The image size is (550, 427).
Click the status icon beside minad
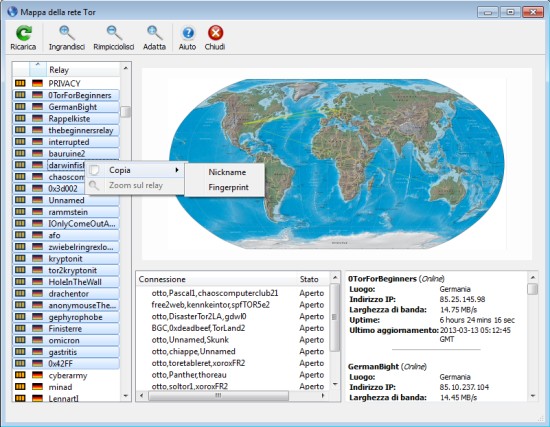coord(20,387)
